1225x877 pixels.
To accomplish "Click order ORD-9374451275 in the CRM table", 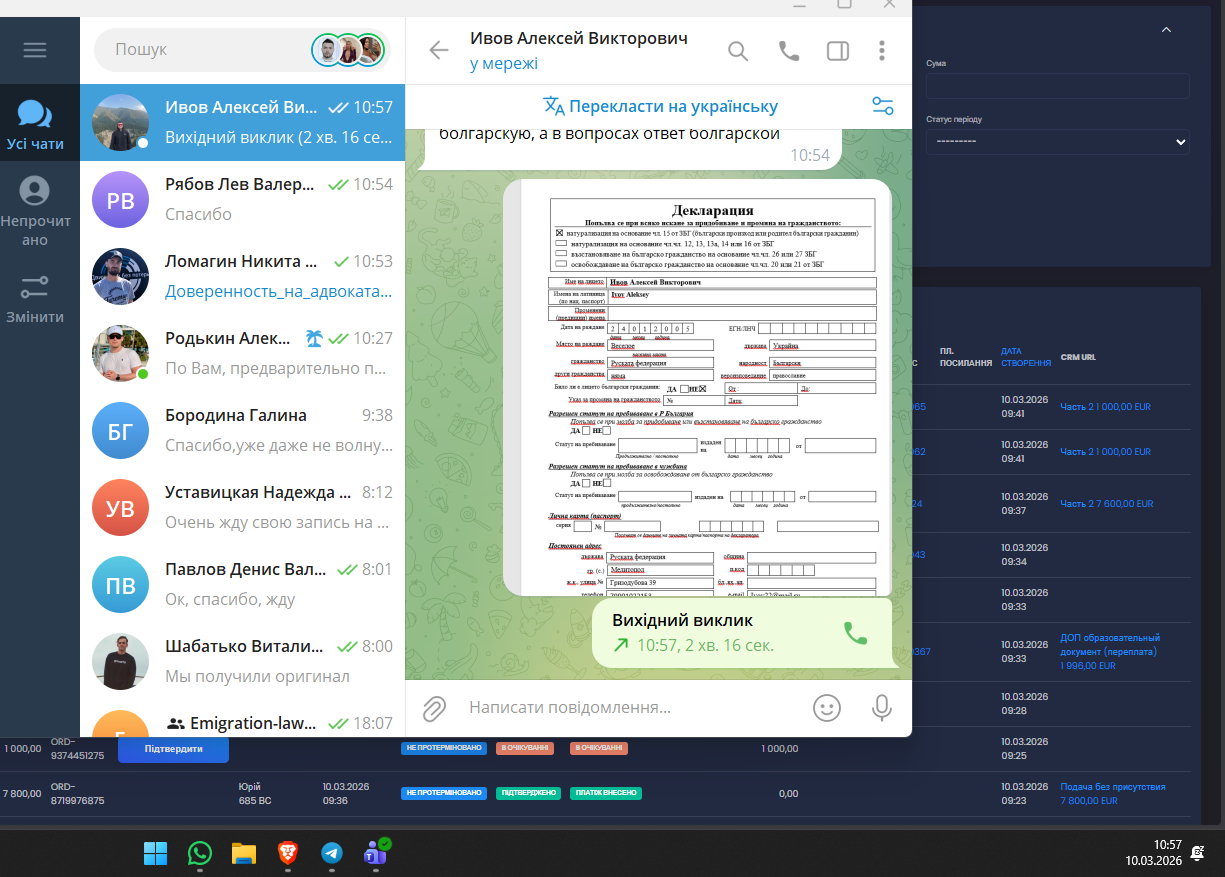I will tap(78, 749).
